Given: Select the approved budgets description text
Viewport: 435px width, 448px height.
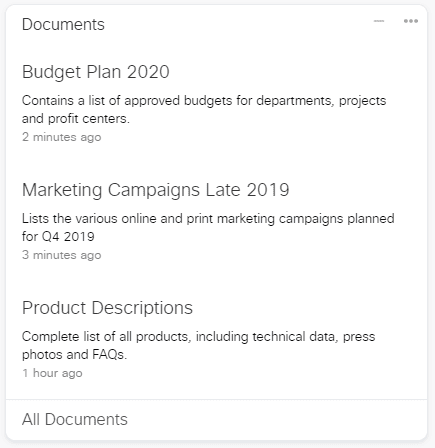Looking at the screenshot, I should [x=204, y=109].
